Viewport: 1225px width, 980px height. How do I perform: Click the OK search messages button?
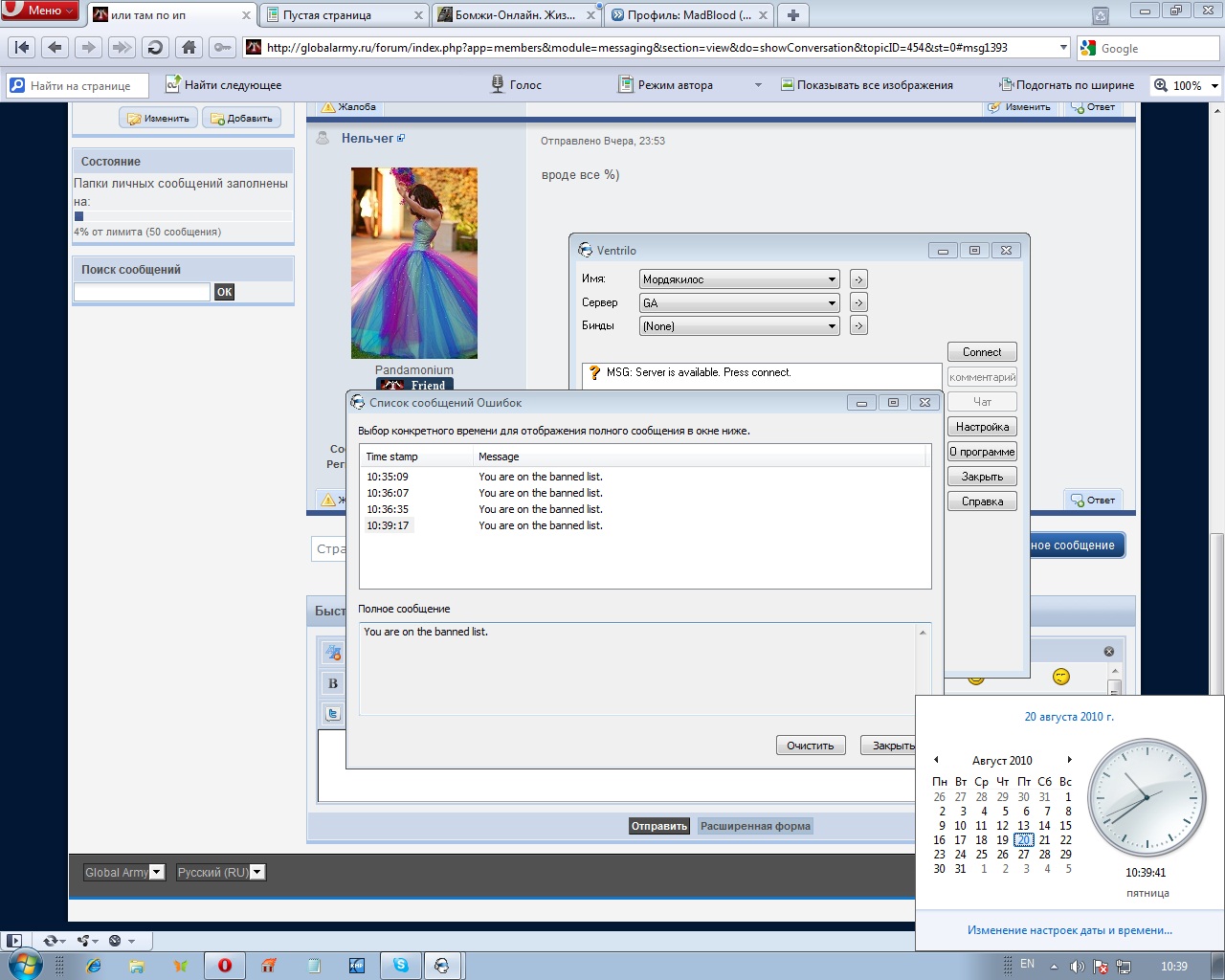point(224,292)
